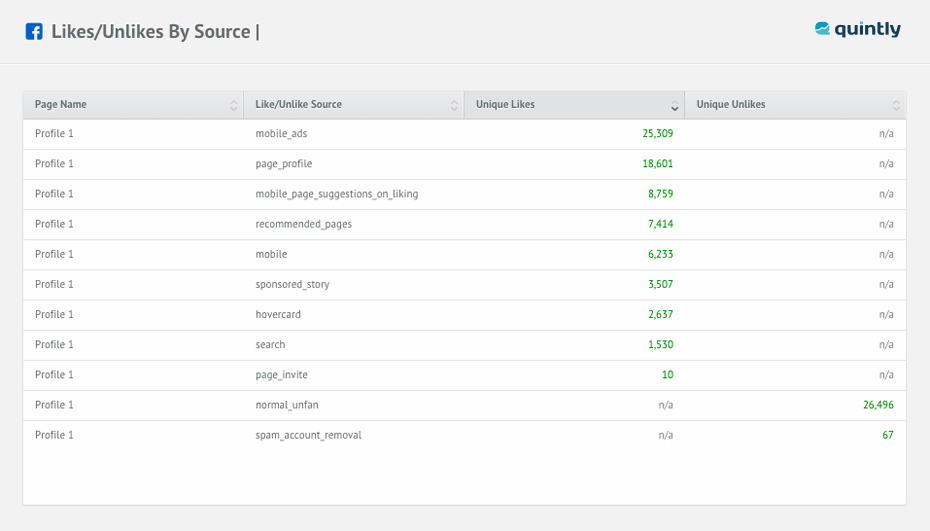
Task: Click the quintly logo
Action: (858, 29)
